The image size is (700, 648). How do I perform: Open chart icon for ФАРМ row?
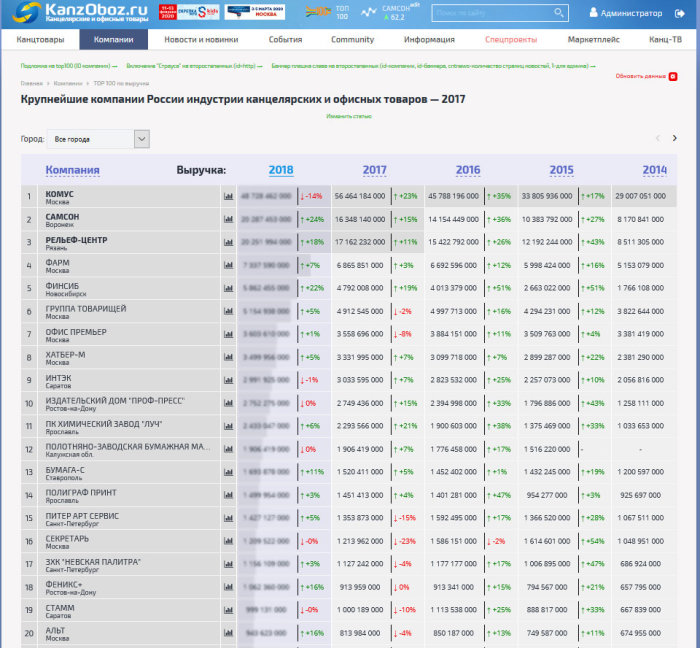(228, 265)
